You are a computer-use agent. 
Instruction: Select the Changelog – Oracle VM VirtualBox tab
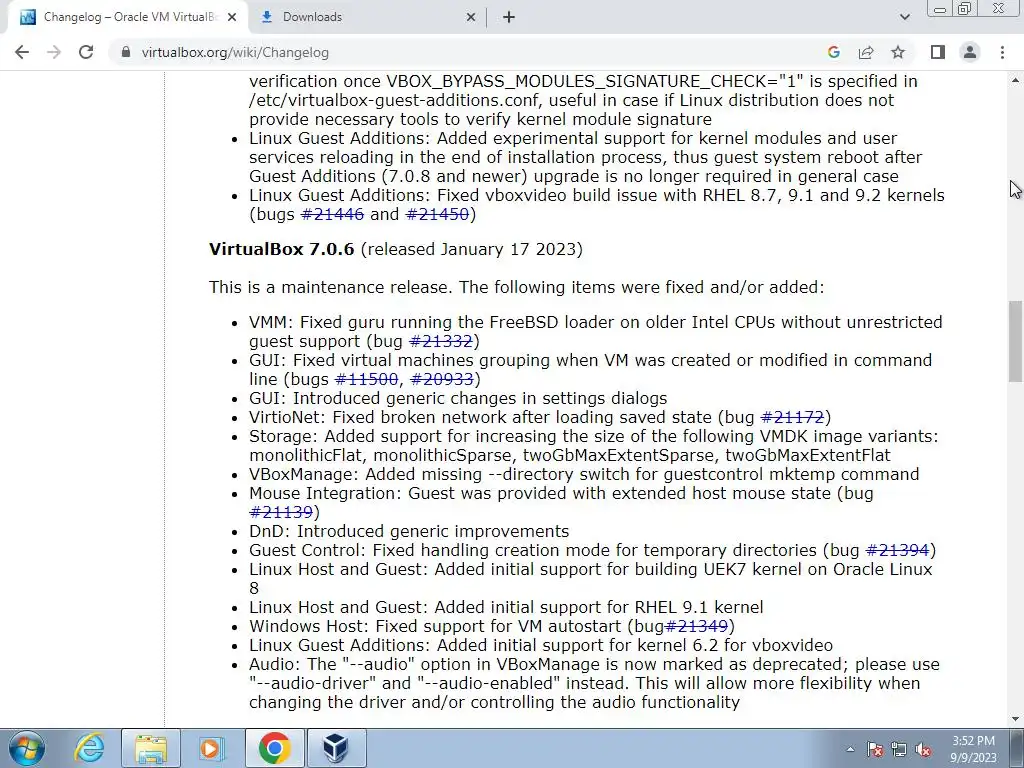pos(127,18)
